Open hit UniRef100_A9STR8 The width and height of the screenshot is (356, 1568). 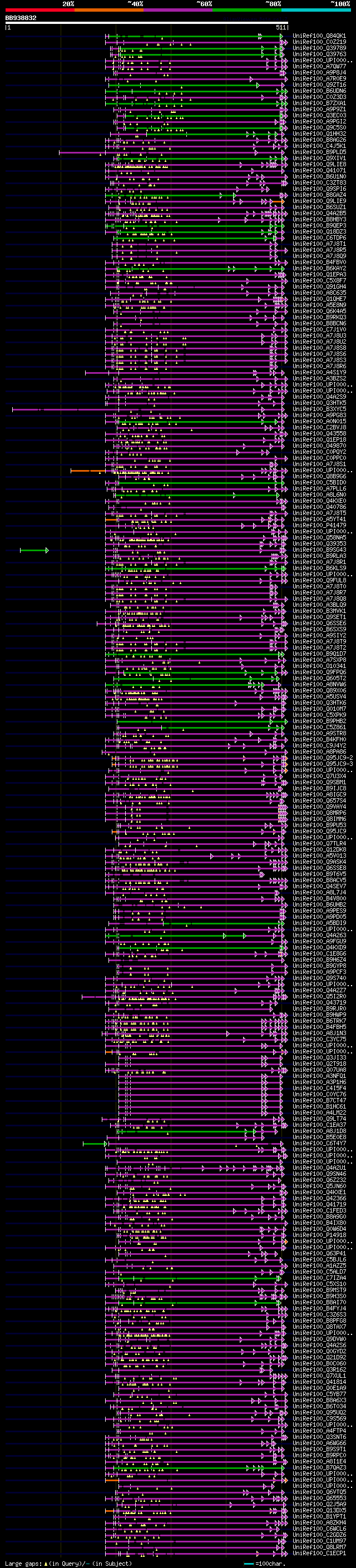319,734
